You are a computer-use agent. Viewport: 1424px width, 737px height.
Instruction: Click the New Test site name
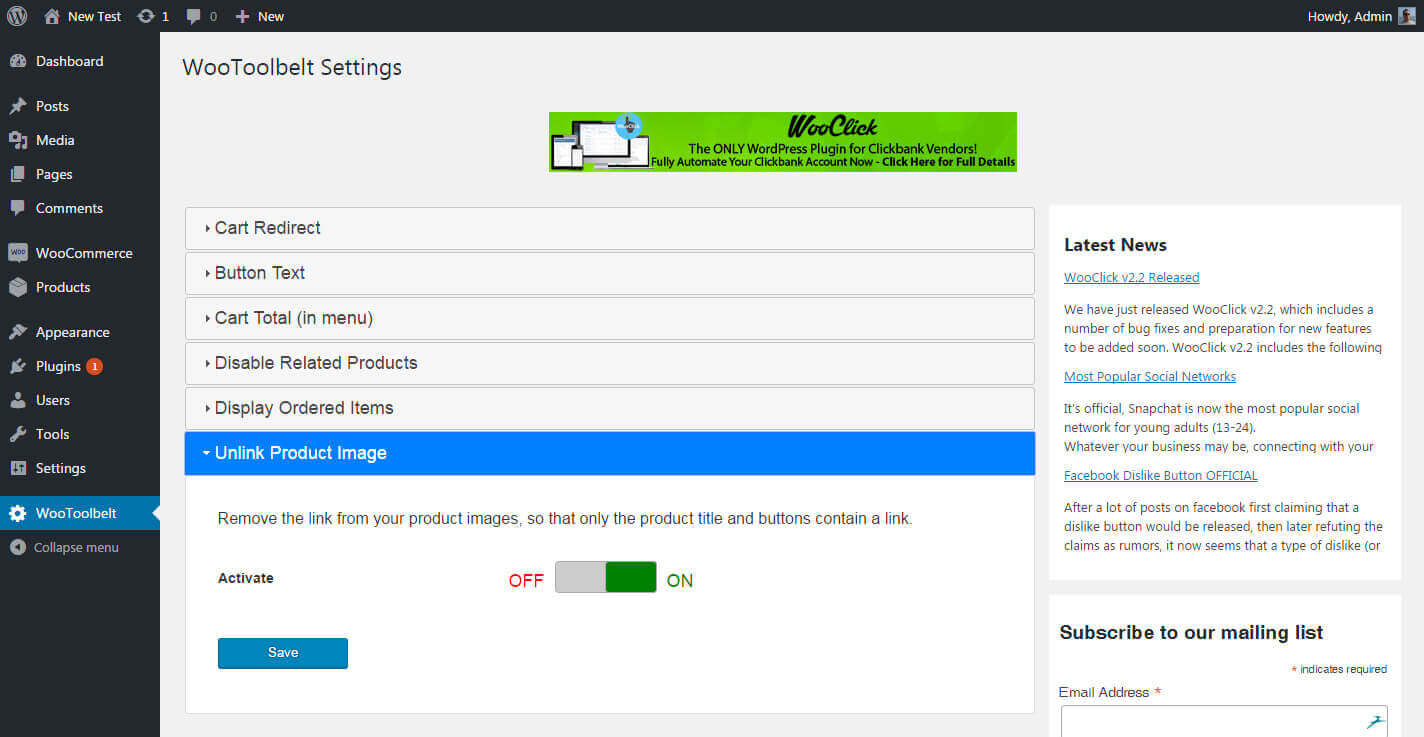click(x=94, y=16)
